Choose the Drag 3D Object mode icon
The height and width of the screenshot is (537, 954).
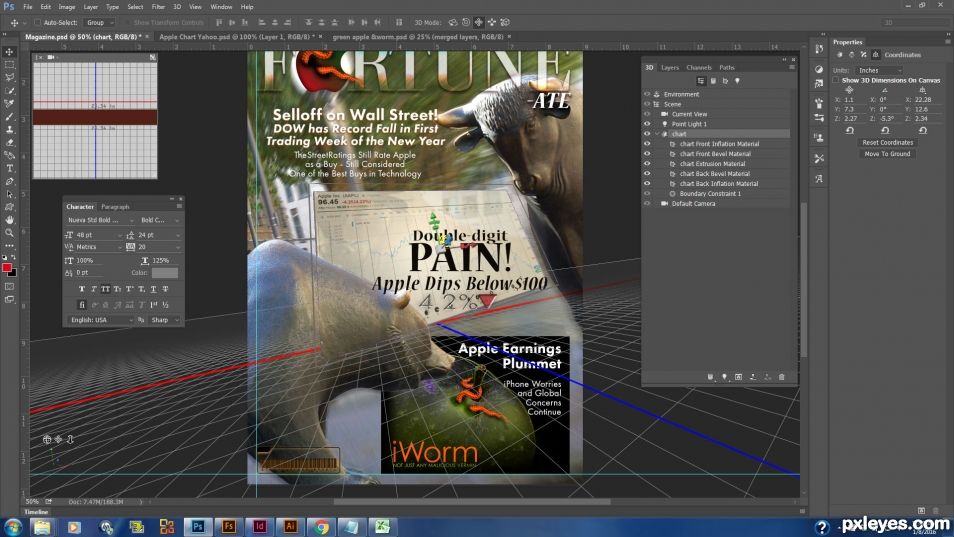(x=479, y=23)
